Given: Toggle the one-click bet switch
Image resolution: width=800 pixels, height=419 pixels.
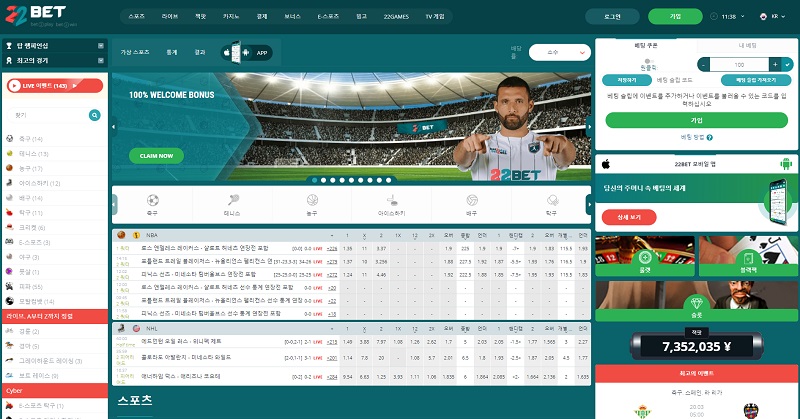Looking at the screenshot, I should (649, 61).
